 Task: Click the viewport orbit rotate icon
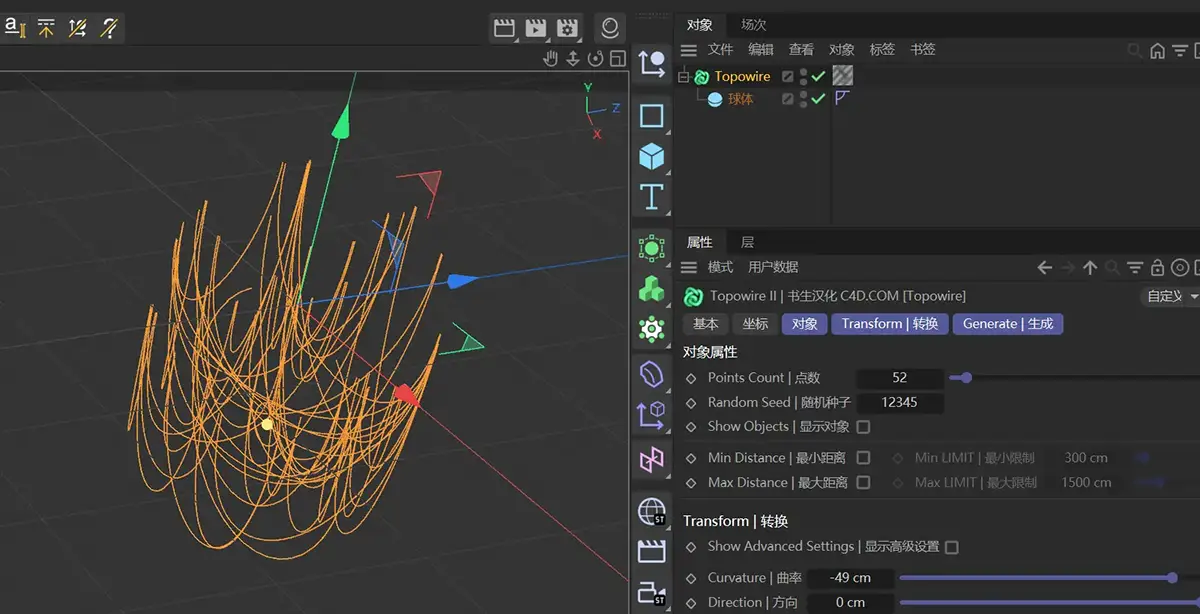[596, 59]
